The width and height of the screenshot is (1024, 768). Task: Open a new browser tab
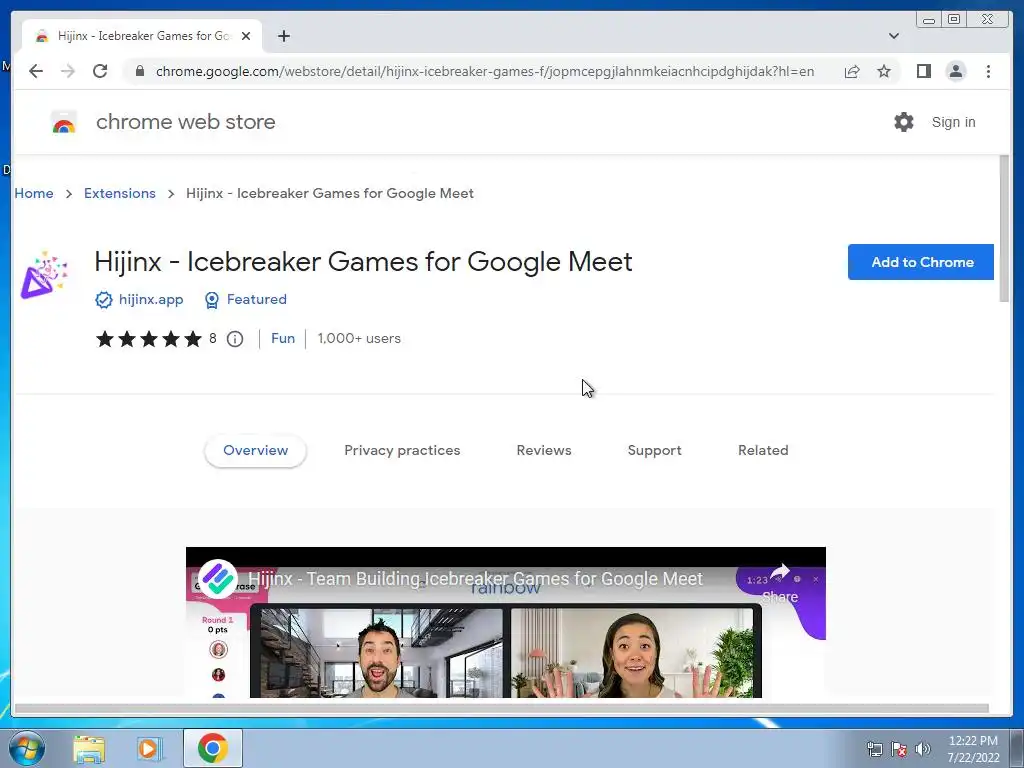pos(283,36)
